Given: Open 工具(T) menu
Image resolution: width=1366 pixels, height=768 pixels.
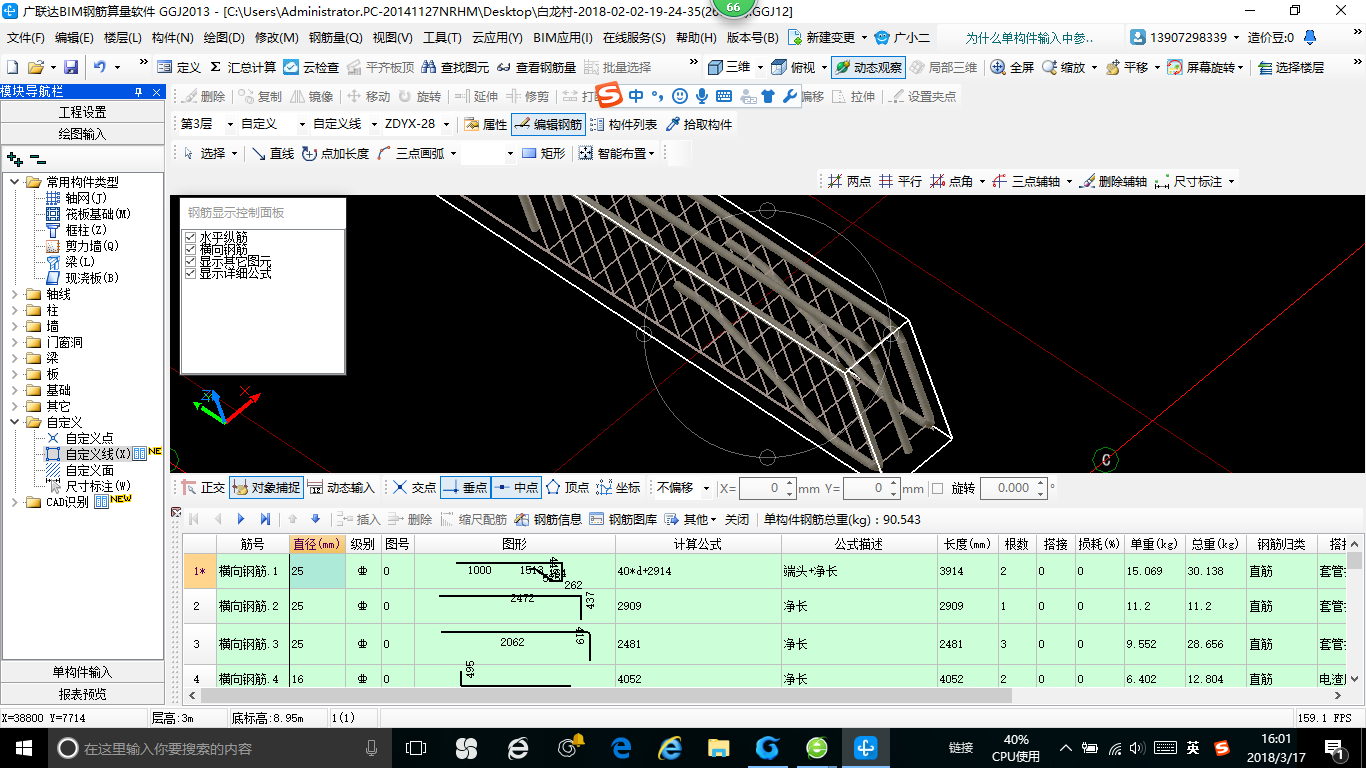Looking at the screenshot, I should [x=442, y=38].
